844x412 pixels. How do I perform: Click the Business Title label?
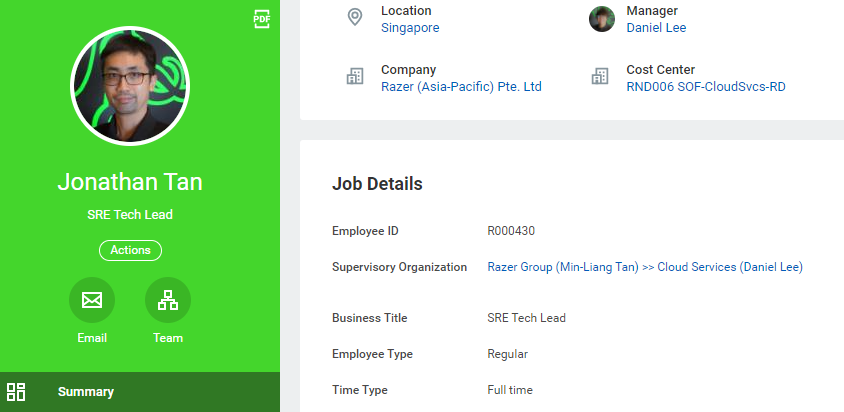coord(370,318)
